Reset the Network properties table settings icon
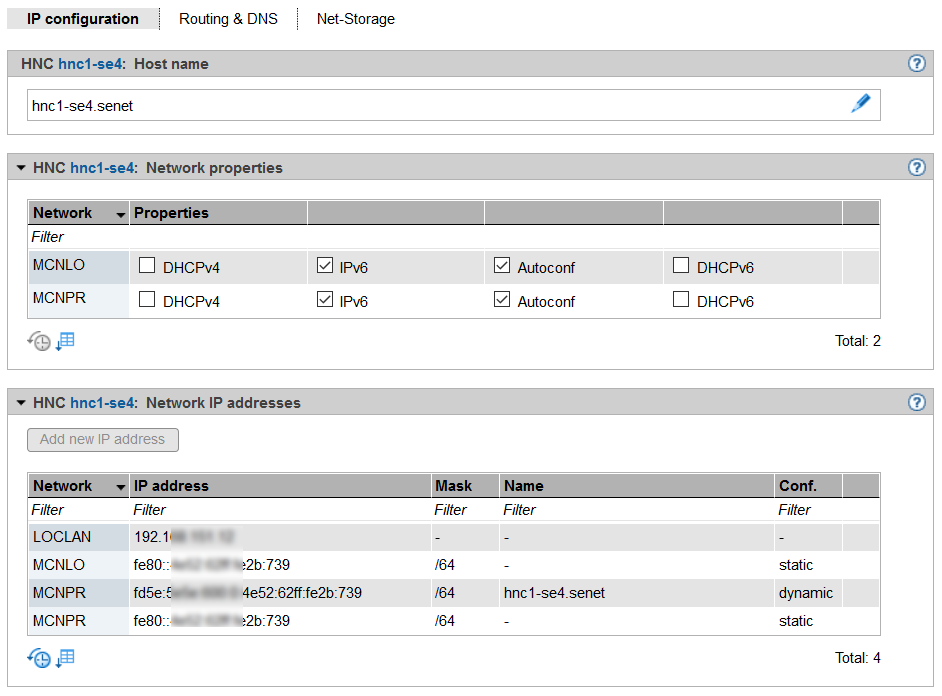The height and width of the screenshot is (696, 942). click(38, 342)
